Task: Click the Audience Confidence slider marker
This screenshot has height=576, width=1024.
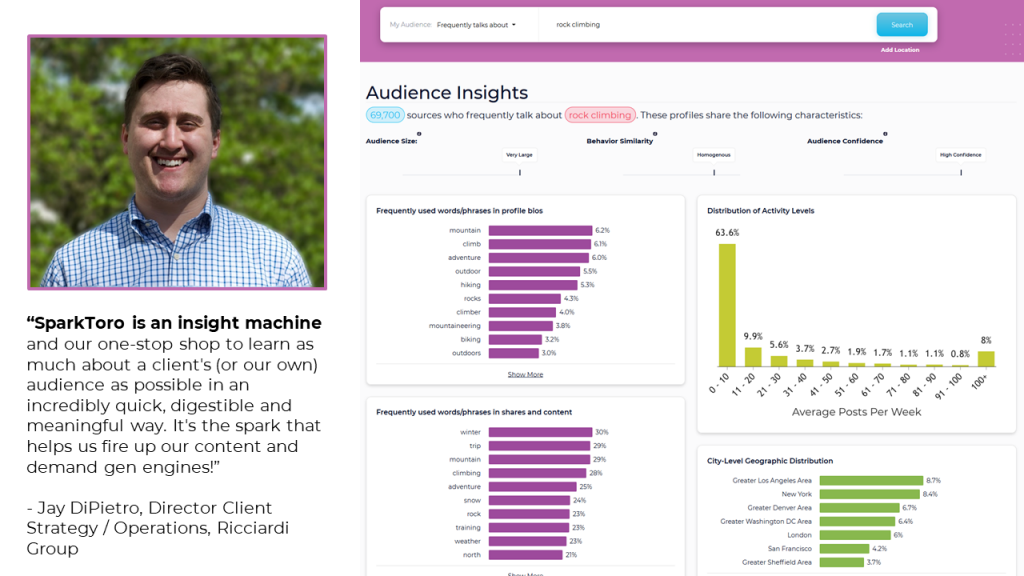Action: 961,172
